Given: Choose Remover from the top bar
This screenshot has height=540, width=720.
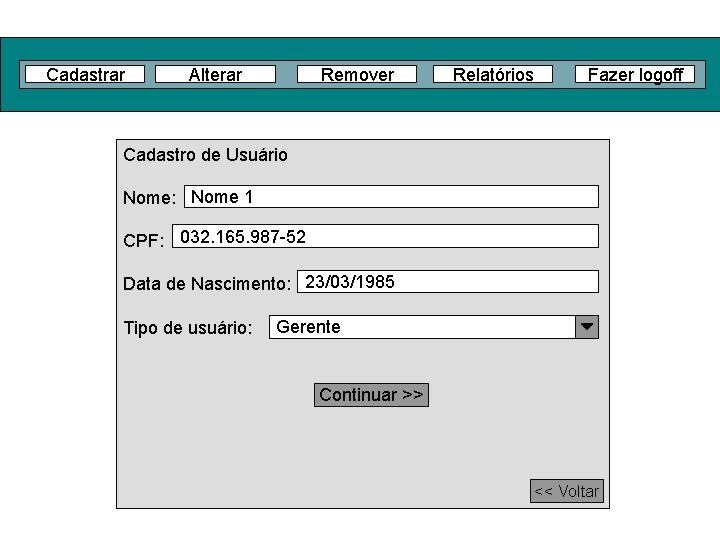Looking at the screenshot, I should point(357,74).
